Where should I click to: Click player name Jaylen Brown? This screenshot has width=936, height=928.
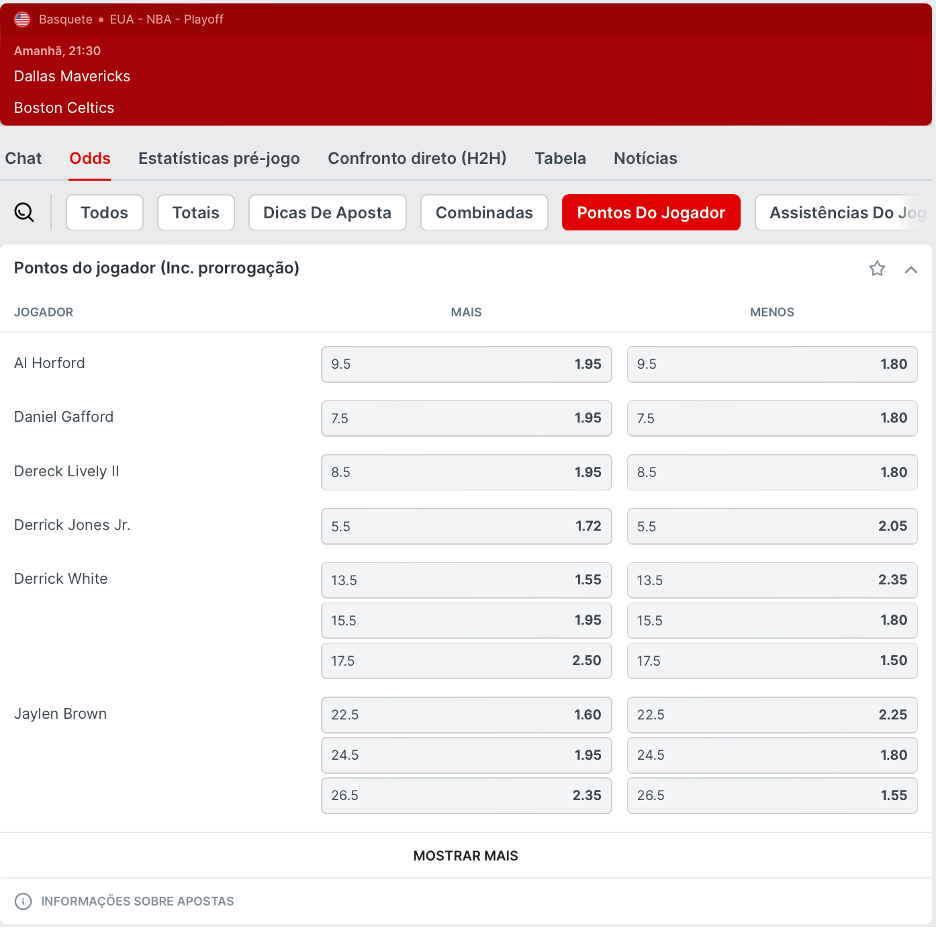click(x=60, y=714)
